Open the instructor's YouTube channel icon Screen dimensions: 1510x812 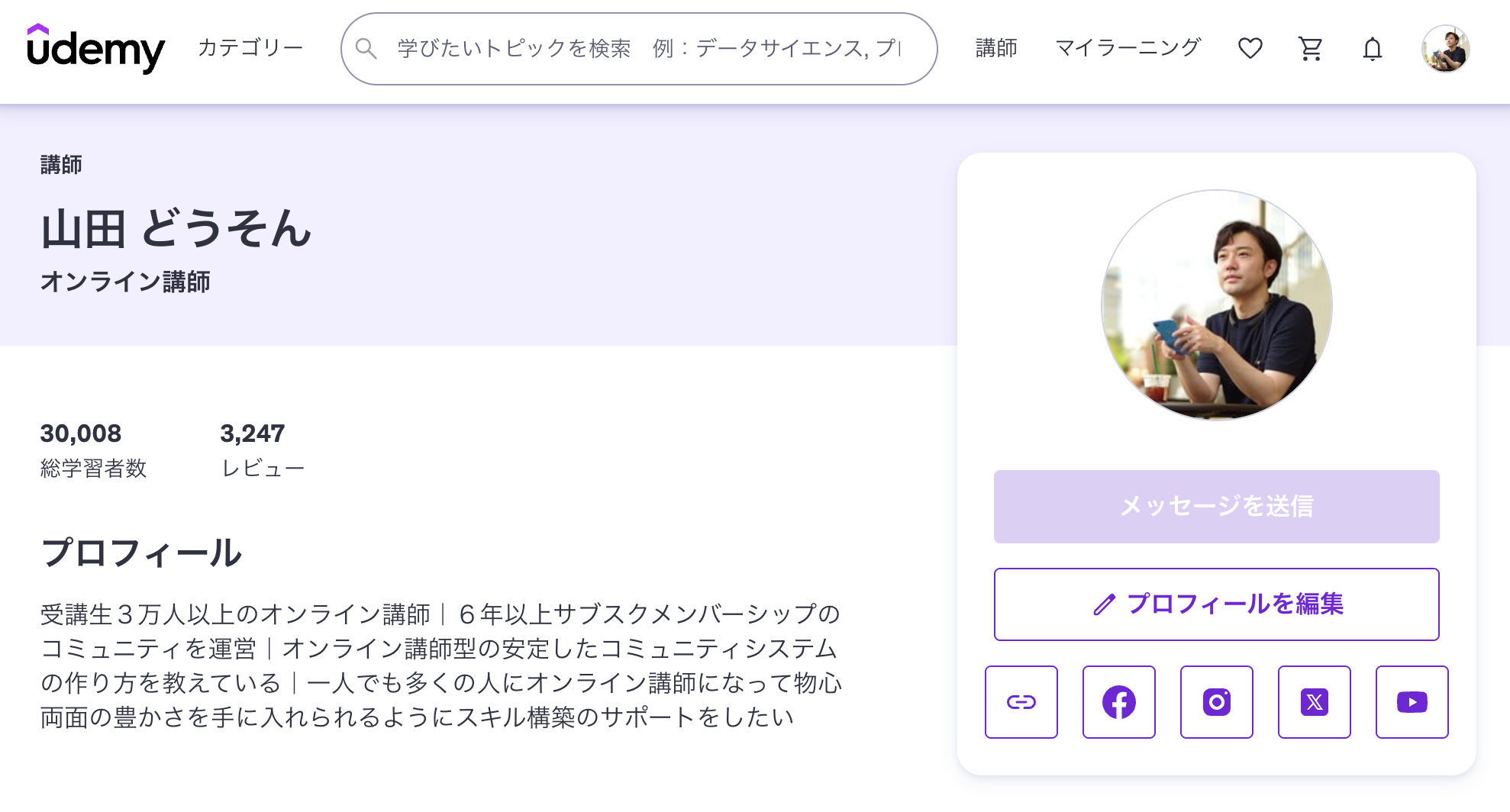[x=1412, y=702]
